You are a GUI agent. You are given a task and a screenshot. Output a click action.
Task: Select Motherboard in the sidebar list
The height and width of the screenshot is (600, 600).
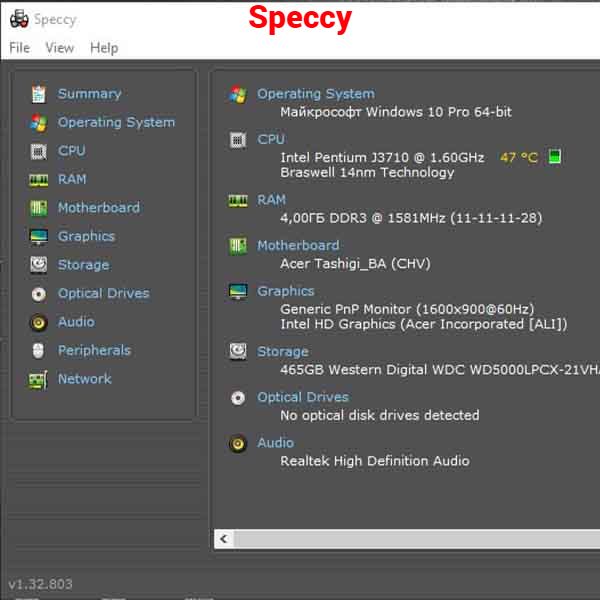[x=99, y=207]
